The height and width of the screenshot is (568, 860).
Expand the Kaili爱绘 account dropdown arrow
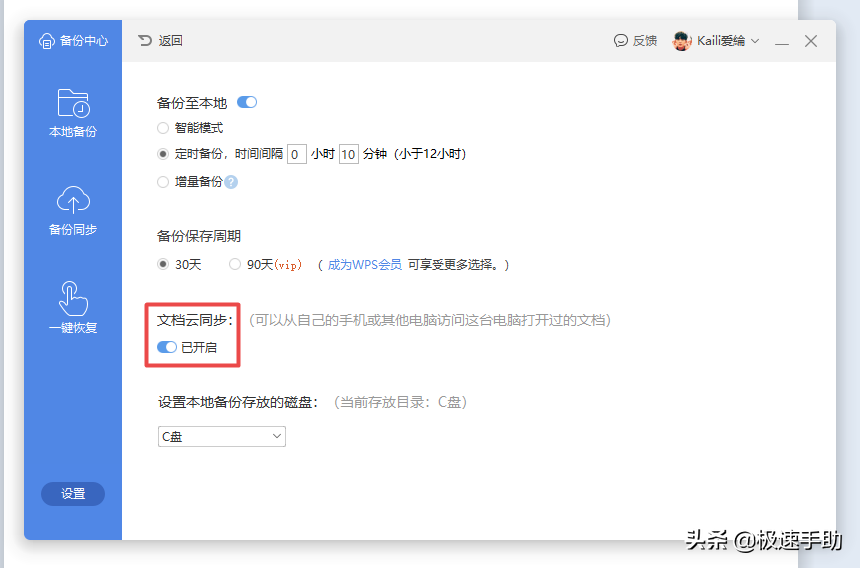[x=755, y=41]
